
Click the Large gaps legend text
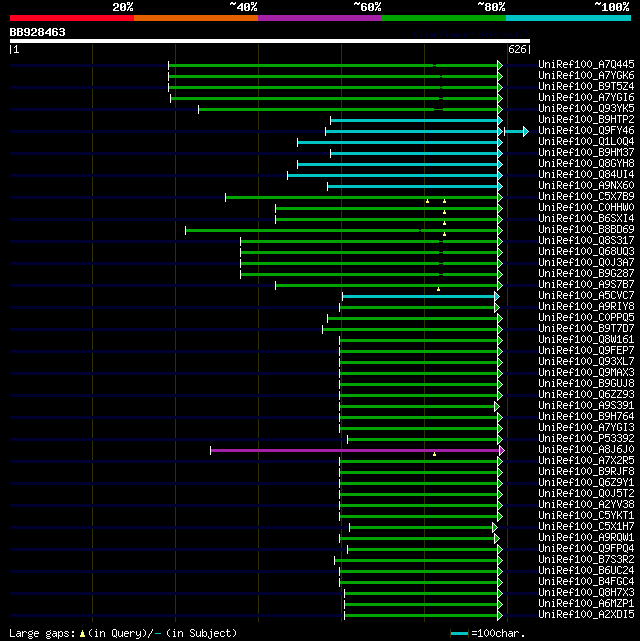(123, 634)
